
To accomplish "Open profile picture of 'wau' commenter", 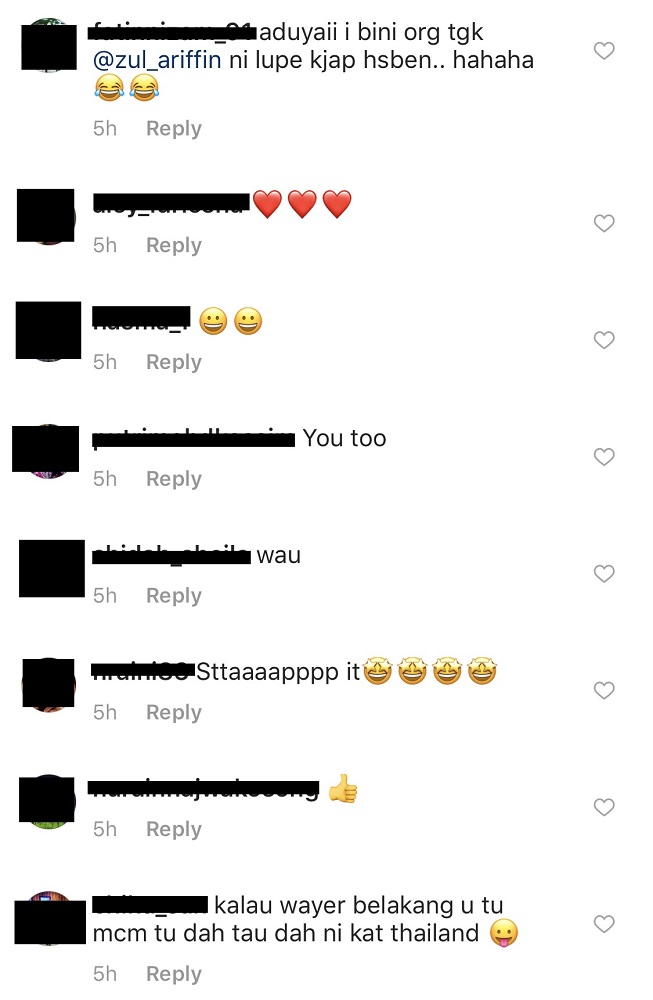I will click(x=50, y=568).
